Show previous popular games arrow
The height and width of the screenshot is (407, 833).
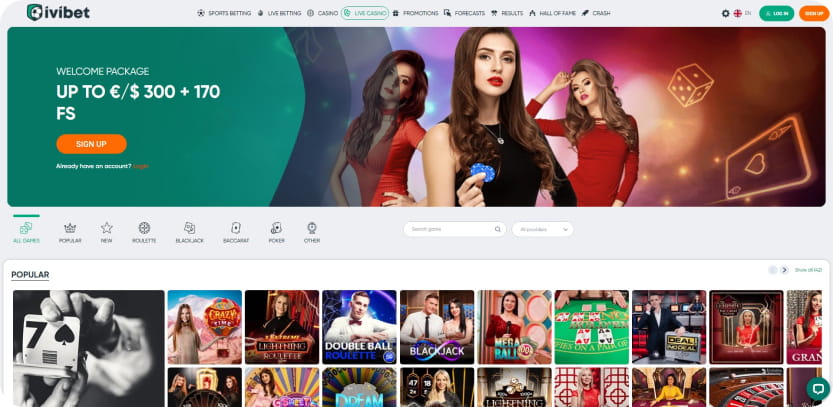pos(772,270)
